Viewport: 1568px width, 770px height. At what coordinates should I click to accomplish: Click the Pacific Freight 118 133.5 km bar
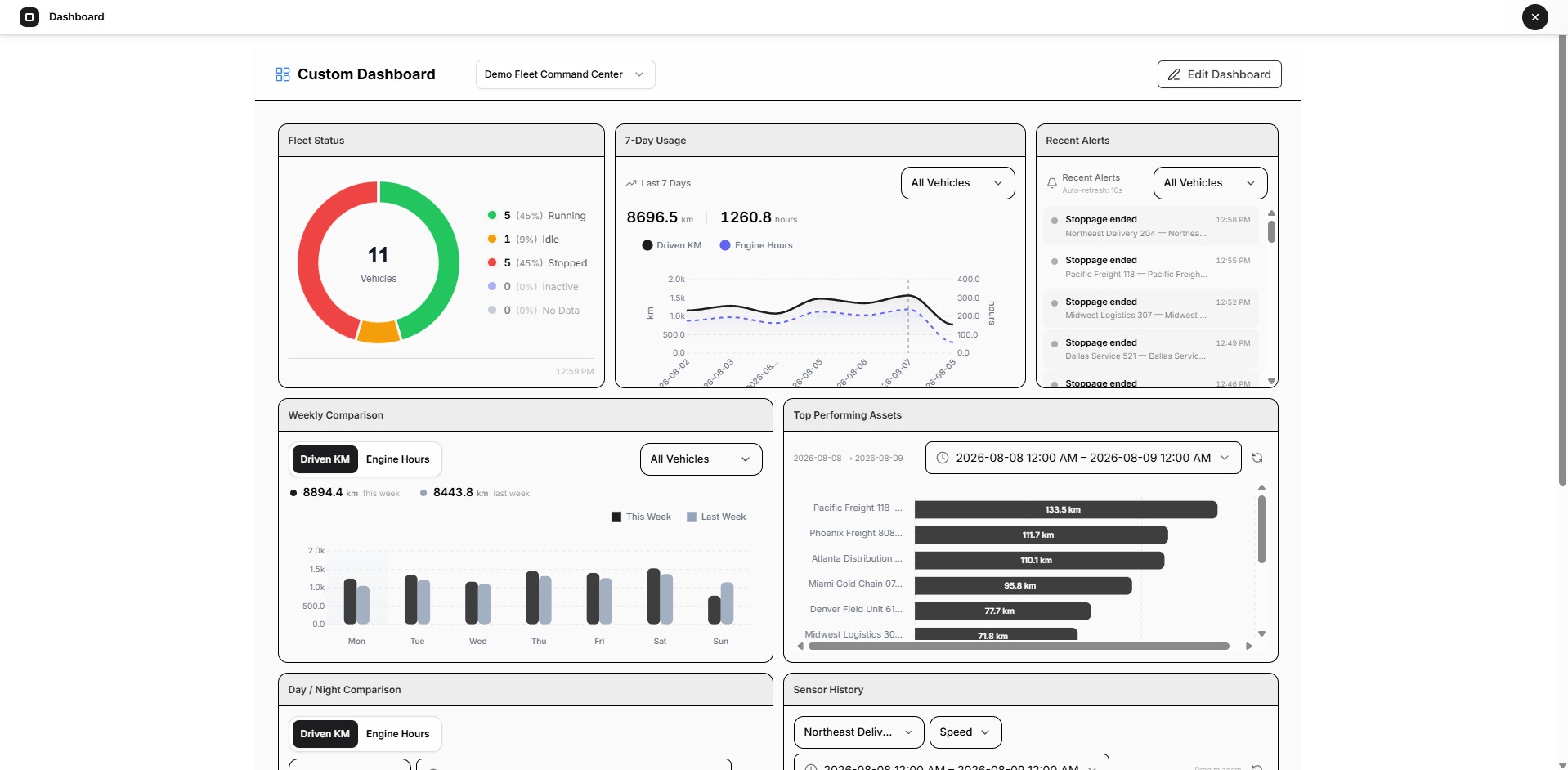1066,509
